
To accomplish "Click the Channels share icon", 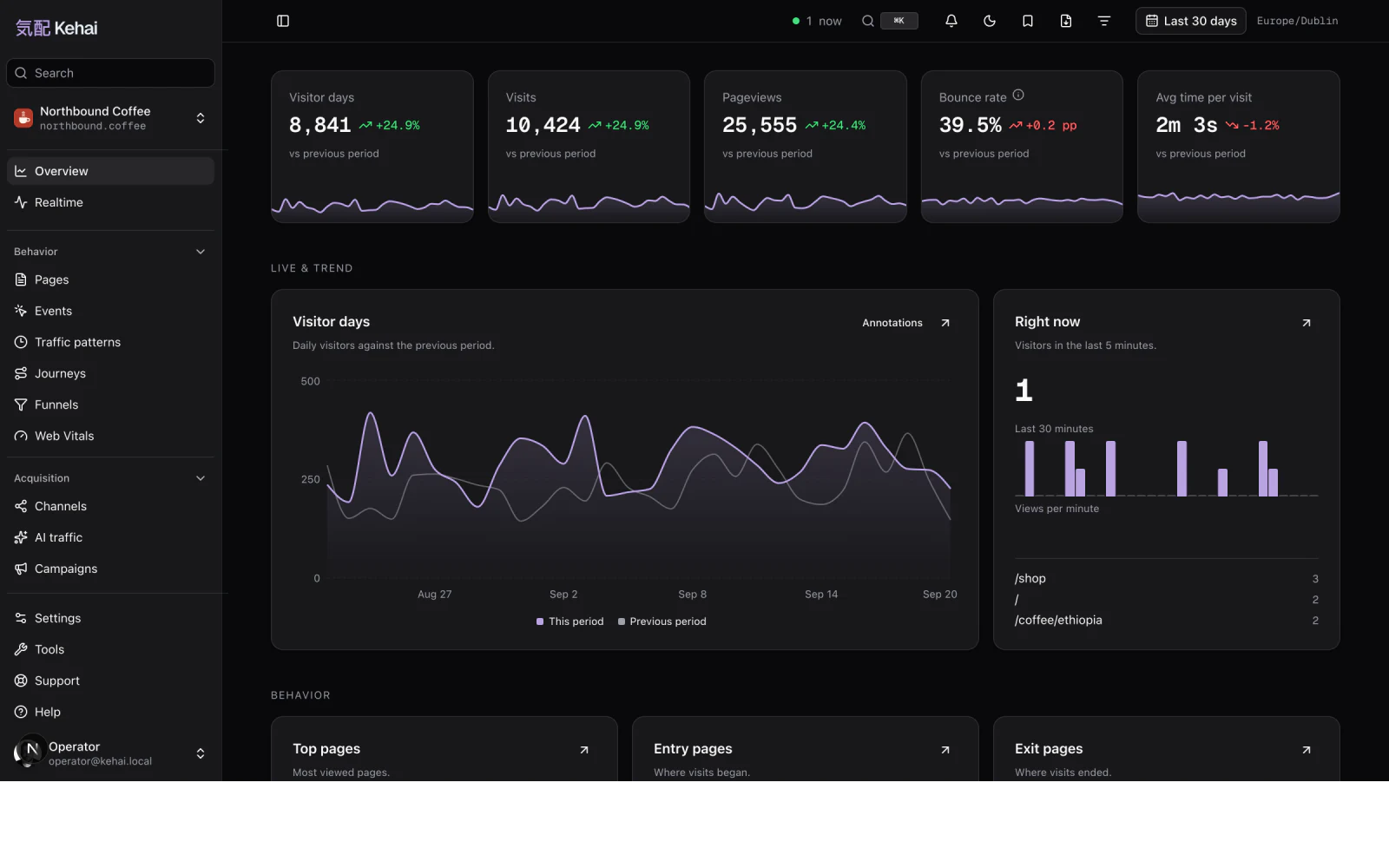I will coord(21,506).
